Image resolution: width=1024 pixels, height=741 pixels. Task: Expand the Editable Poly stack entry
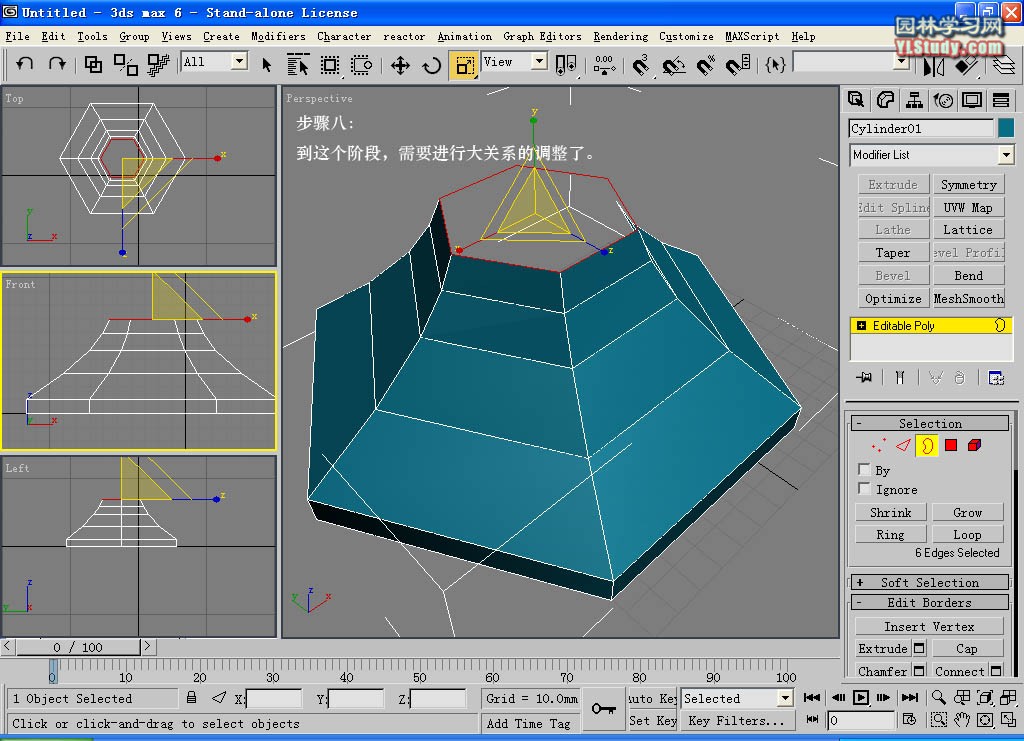[x=861, y=325]
